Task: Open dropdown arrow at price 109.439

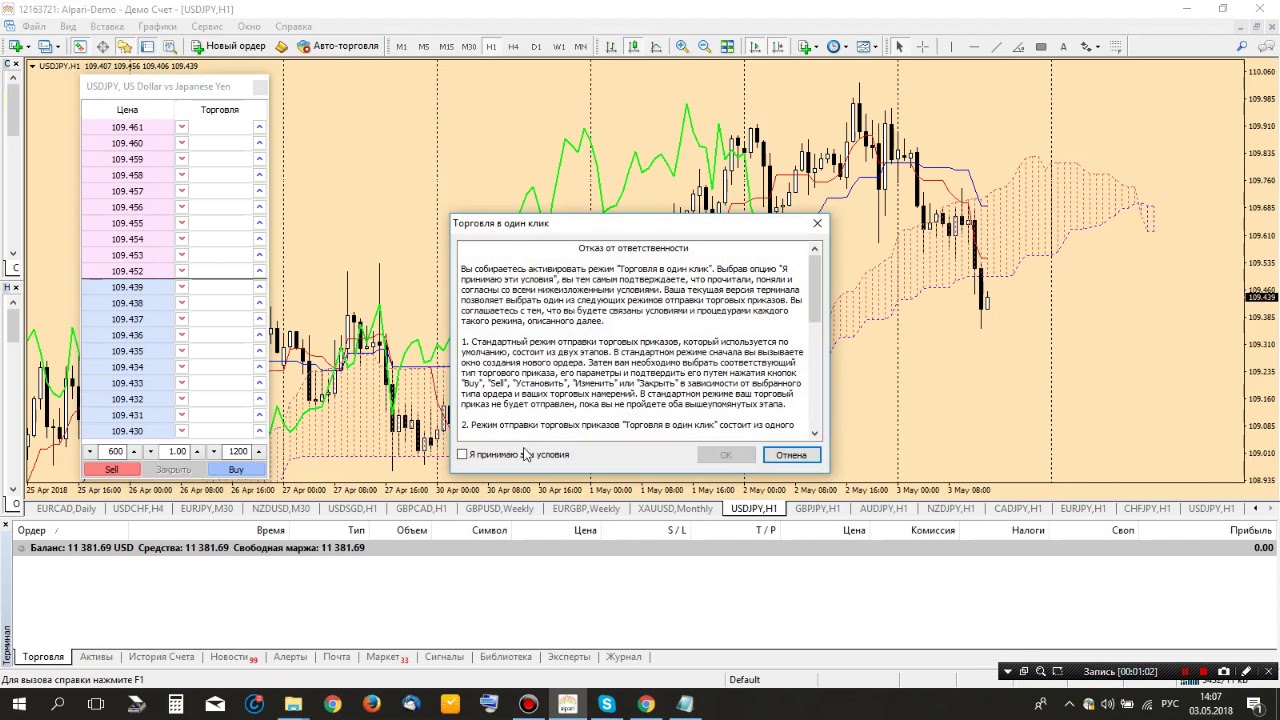Action: point(182,287)
